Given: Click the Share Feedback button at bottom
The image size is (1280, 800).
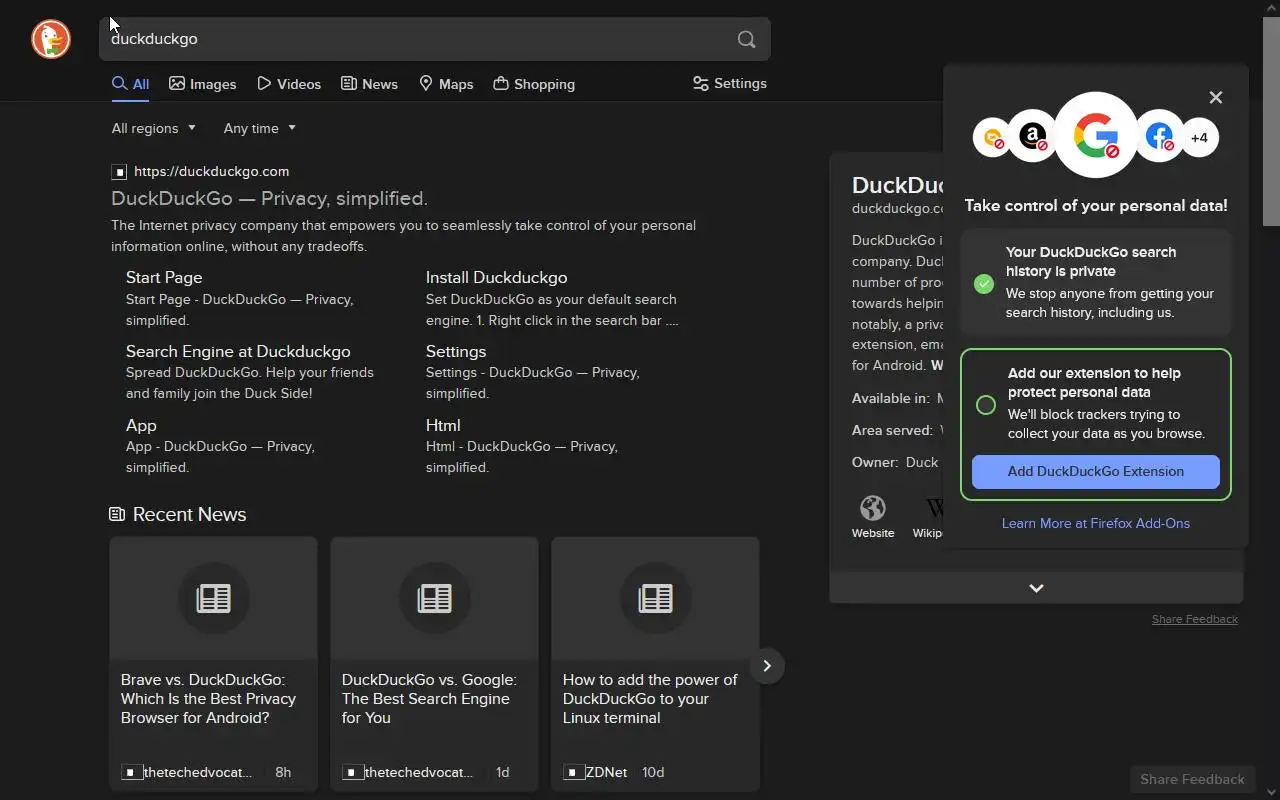Looking at the screenshot, I should (1192, 779).
